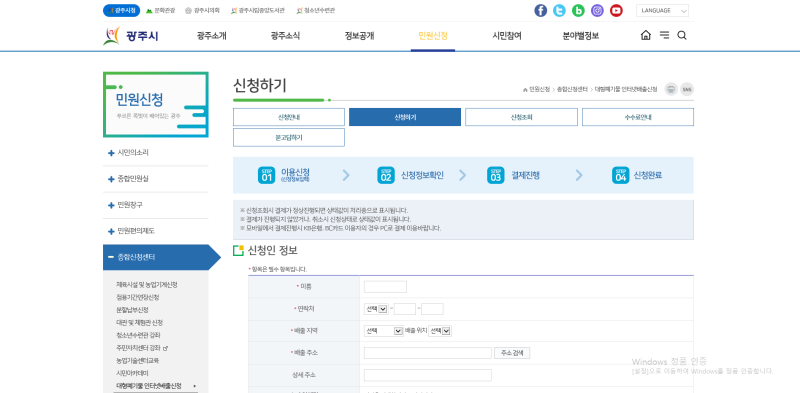This screenshot has width=800, height=393.
Task: Switch to the 분고담하기 tab
Action: [289, 137]
